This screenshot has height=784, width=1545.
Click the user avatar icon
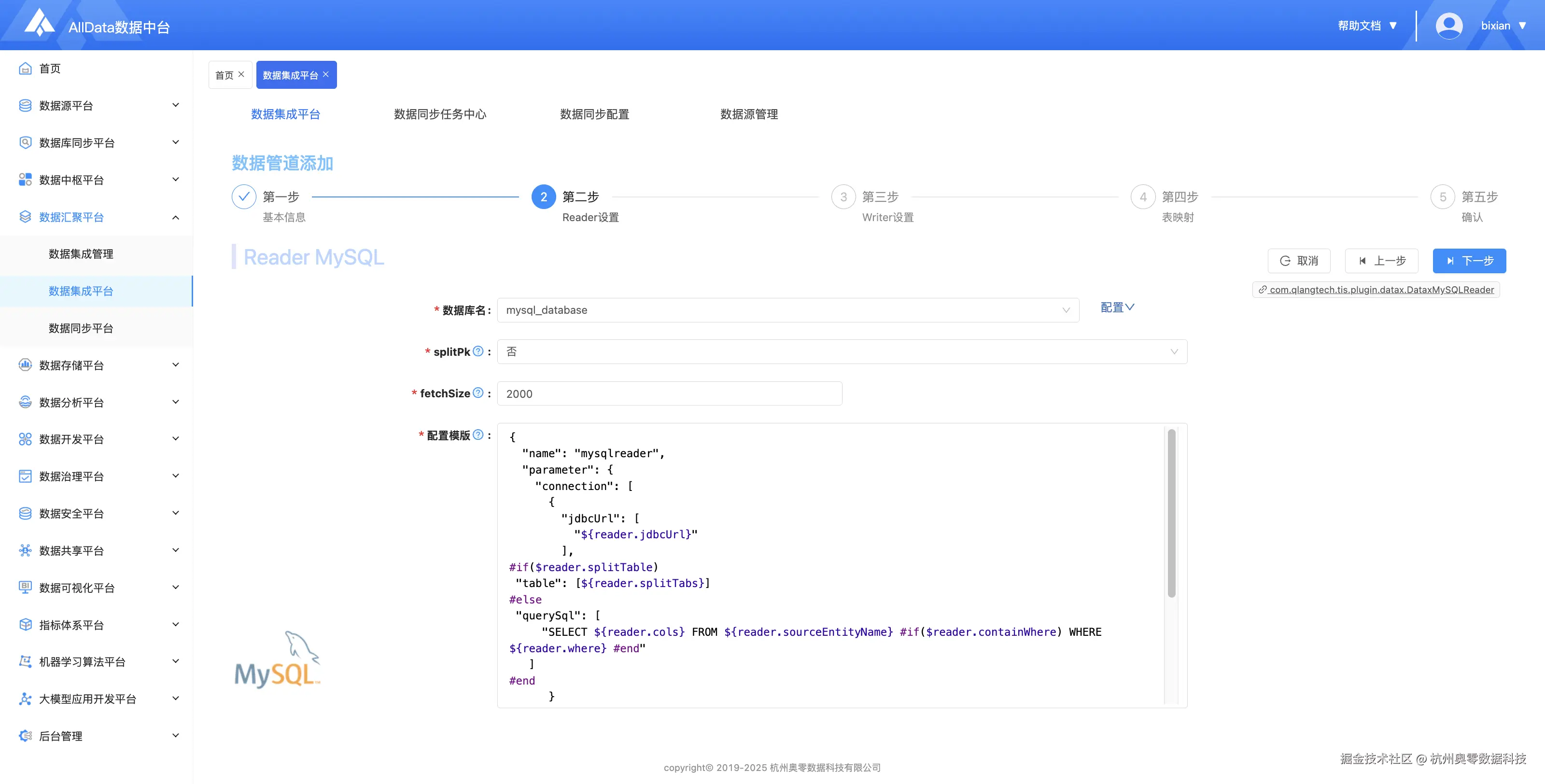[x=1448, y=26]
